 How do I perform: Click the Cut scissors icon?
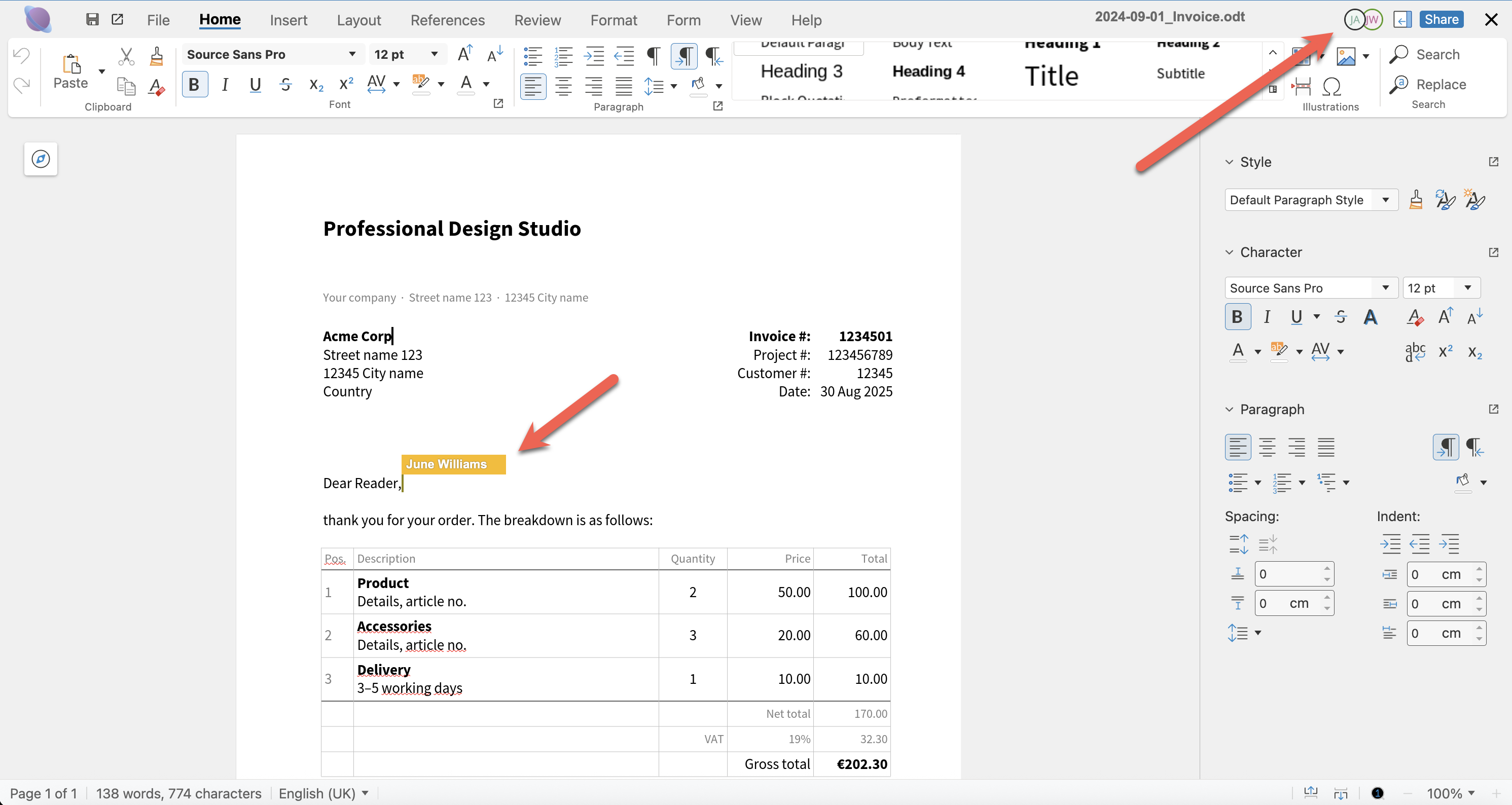coord(126,56)
